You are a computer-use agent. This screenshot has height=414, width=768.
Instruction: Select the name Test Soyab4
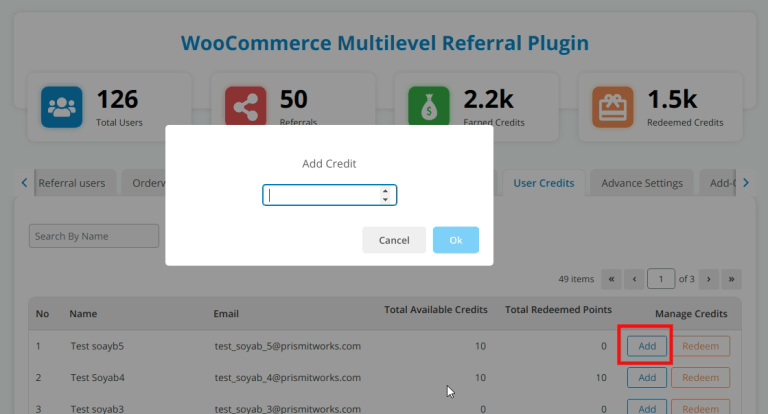pos(97,378)
